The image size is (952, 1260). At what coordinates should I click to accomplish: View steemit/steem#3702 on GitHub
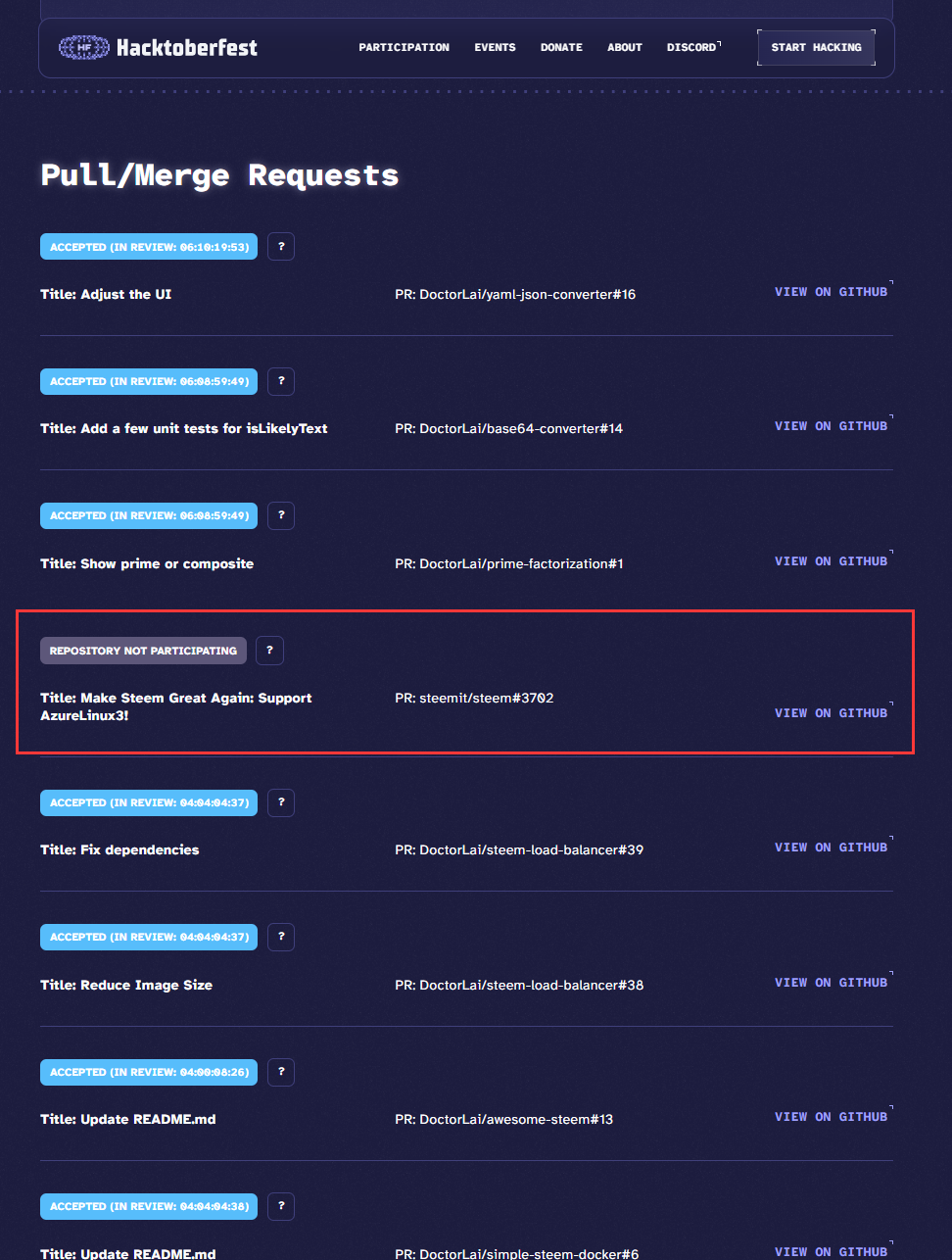point(832,713)
